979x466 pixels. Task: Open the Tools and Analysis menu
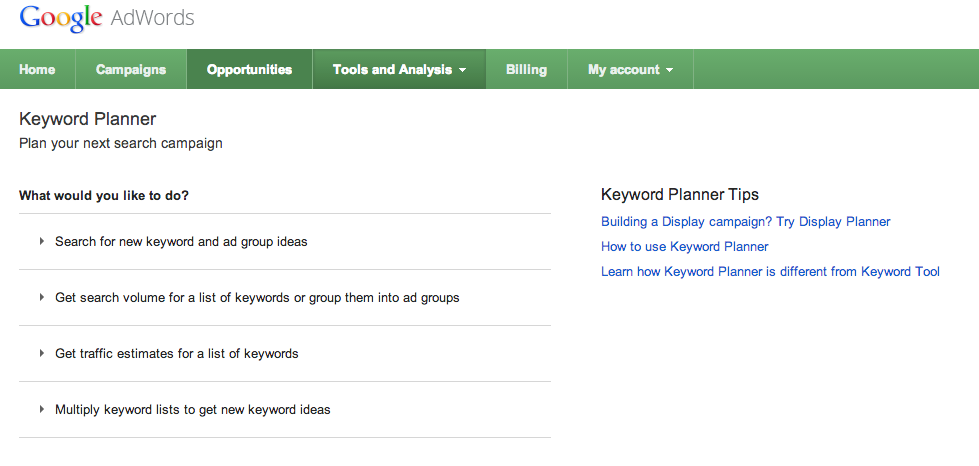[392, 70]
